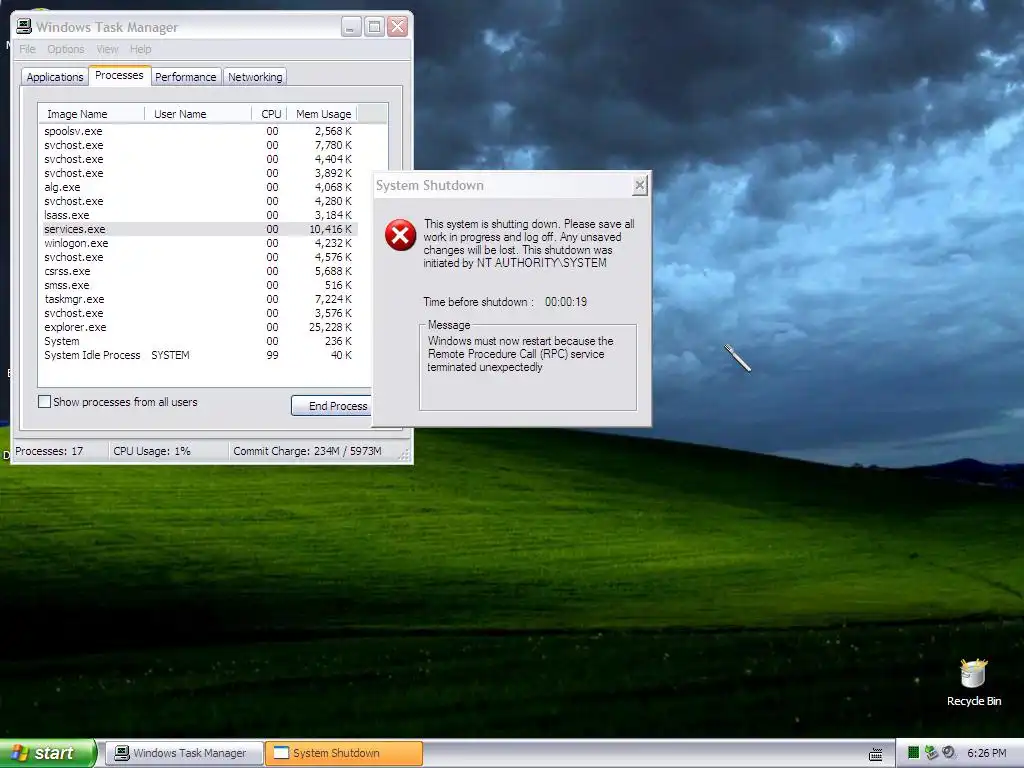Switch to the Networking tab
The height and width of the screenshot is (768, 1024).
(x=255, y=76)
